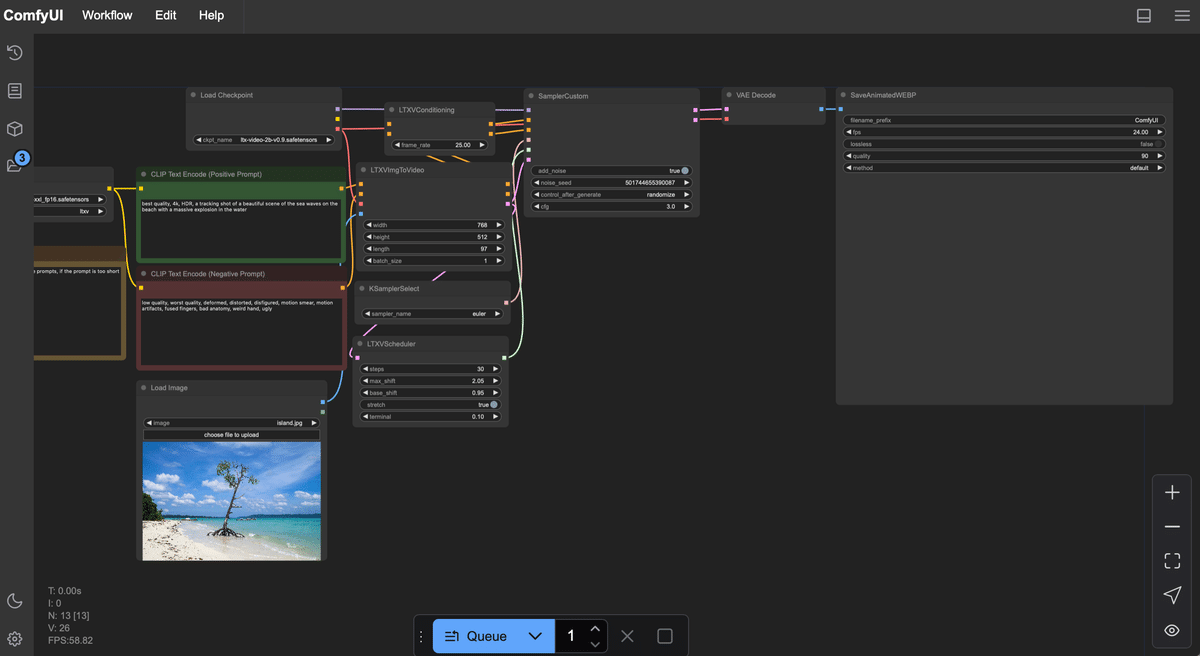The width and height of the screenshot is (1200, 656).
Task: Click the fit view icon
Action: click(1171, 560)
